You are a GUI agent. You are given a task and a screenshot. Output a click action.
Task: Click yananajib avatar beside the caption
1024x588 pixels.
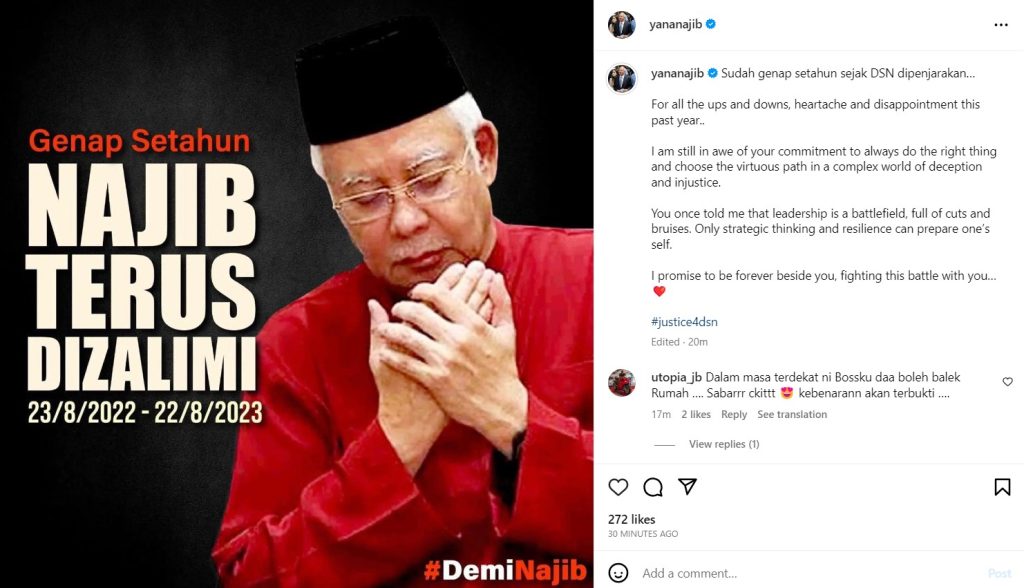[x=621, y=78]
